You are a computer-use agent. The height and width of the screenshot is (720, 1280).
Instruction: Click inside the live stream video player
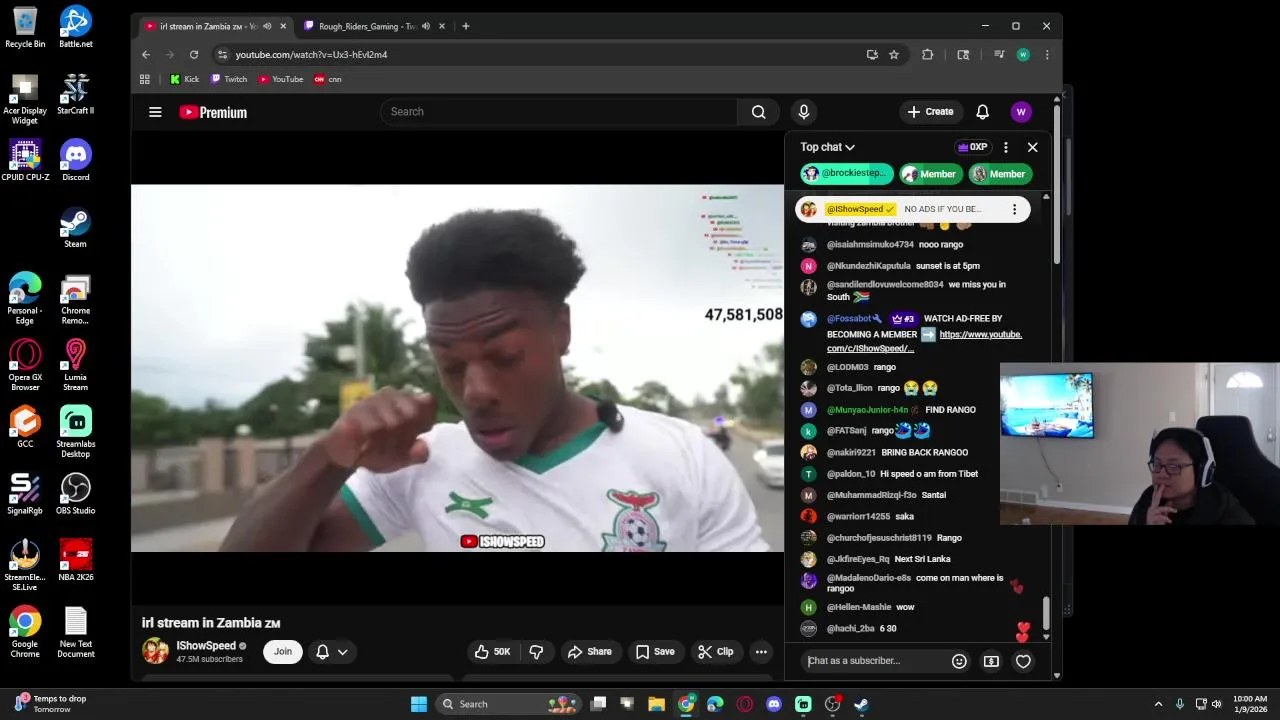pos(457,368)
